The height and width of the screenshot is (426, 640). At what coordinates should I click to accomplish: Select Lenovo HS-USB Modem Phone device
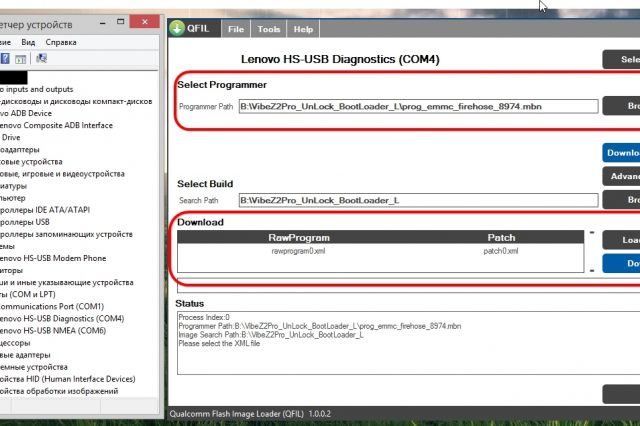click(53, 258)
